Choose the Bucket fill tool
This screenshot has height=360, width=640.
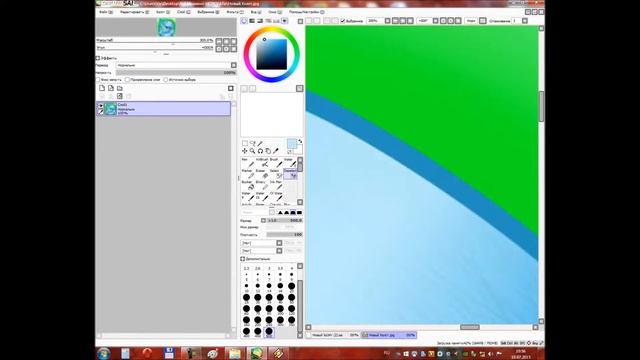click(248, 185)
